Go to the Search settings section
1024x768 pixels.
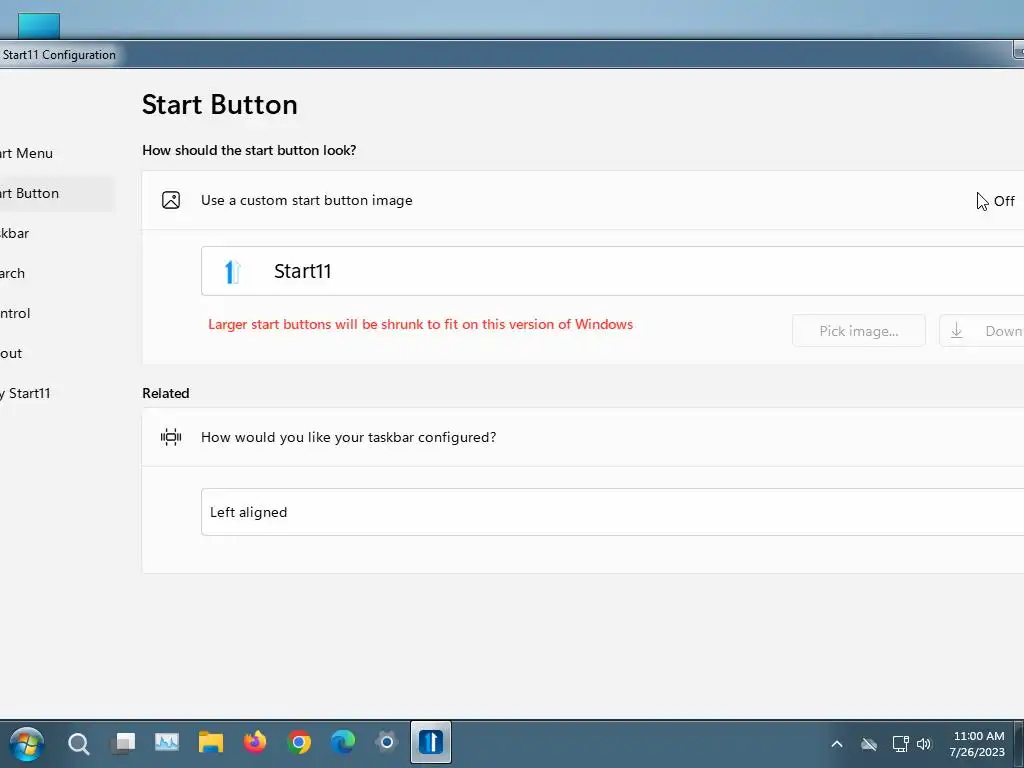12,273
